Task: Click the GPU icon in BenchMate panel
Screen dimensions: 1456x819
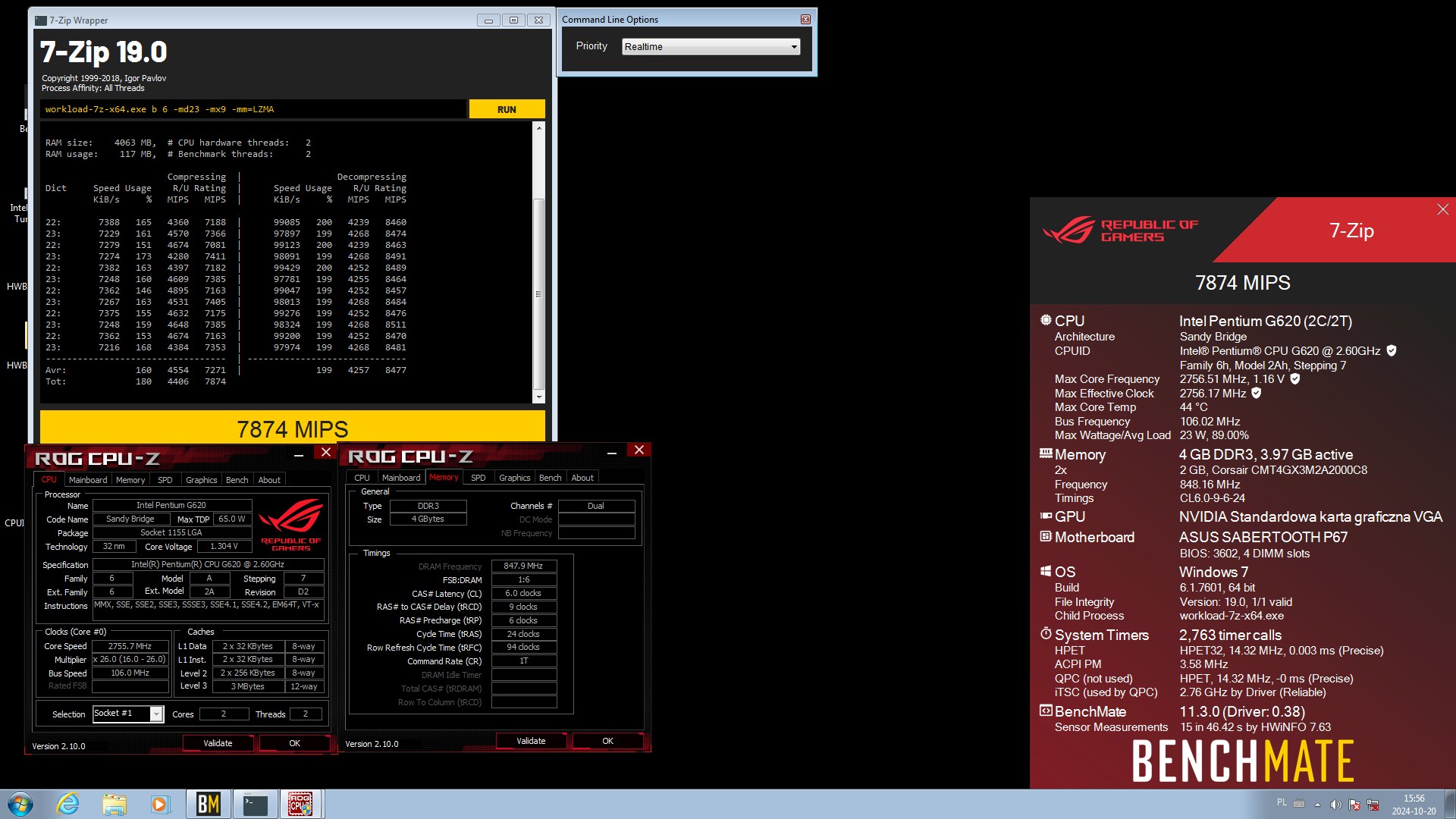Action: 1046,516
